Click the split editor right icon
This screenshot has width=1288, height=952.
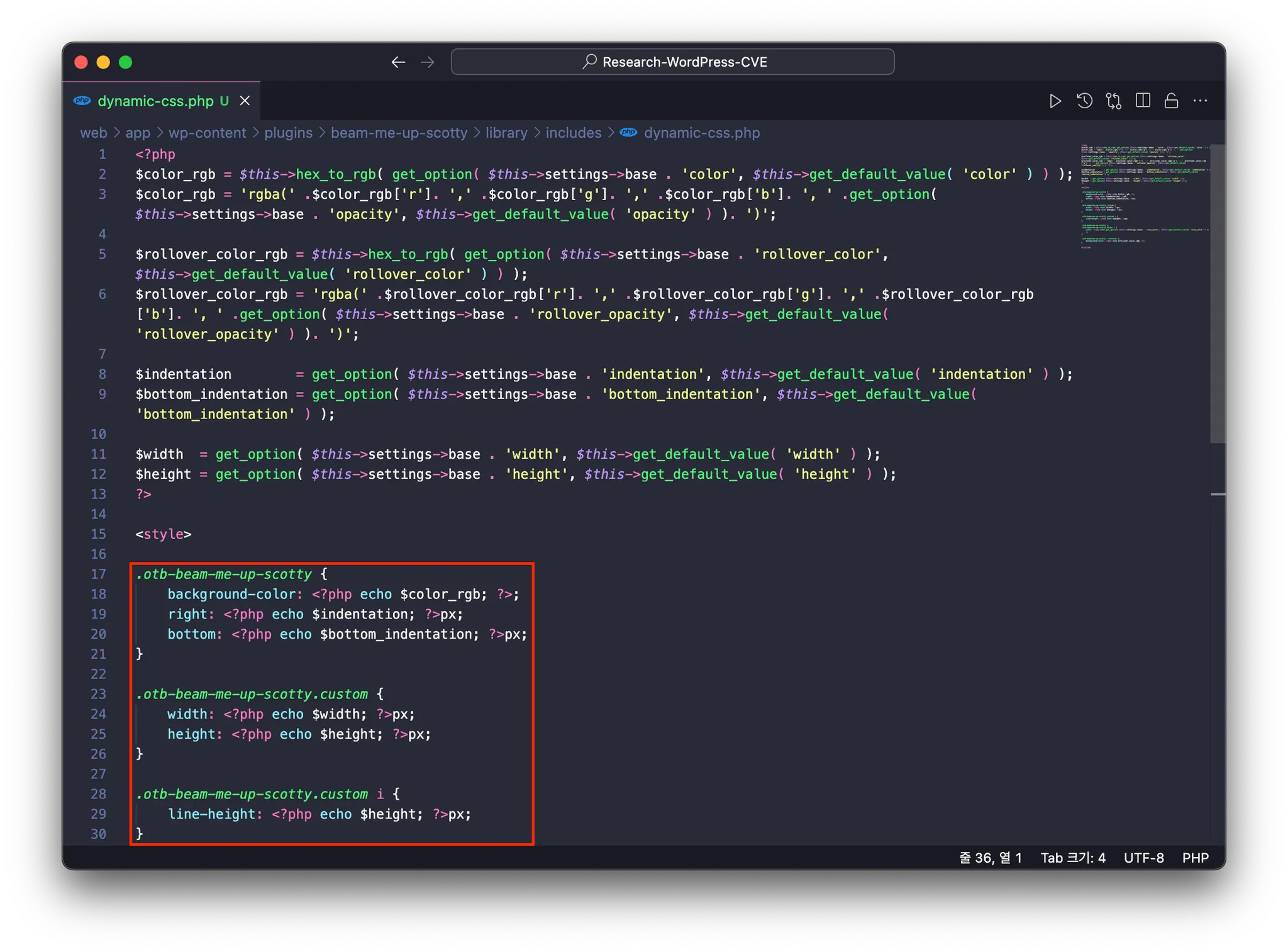click(x=1143, y=101)
